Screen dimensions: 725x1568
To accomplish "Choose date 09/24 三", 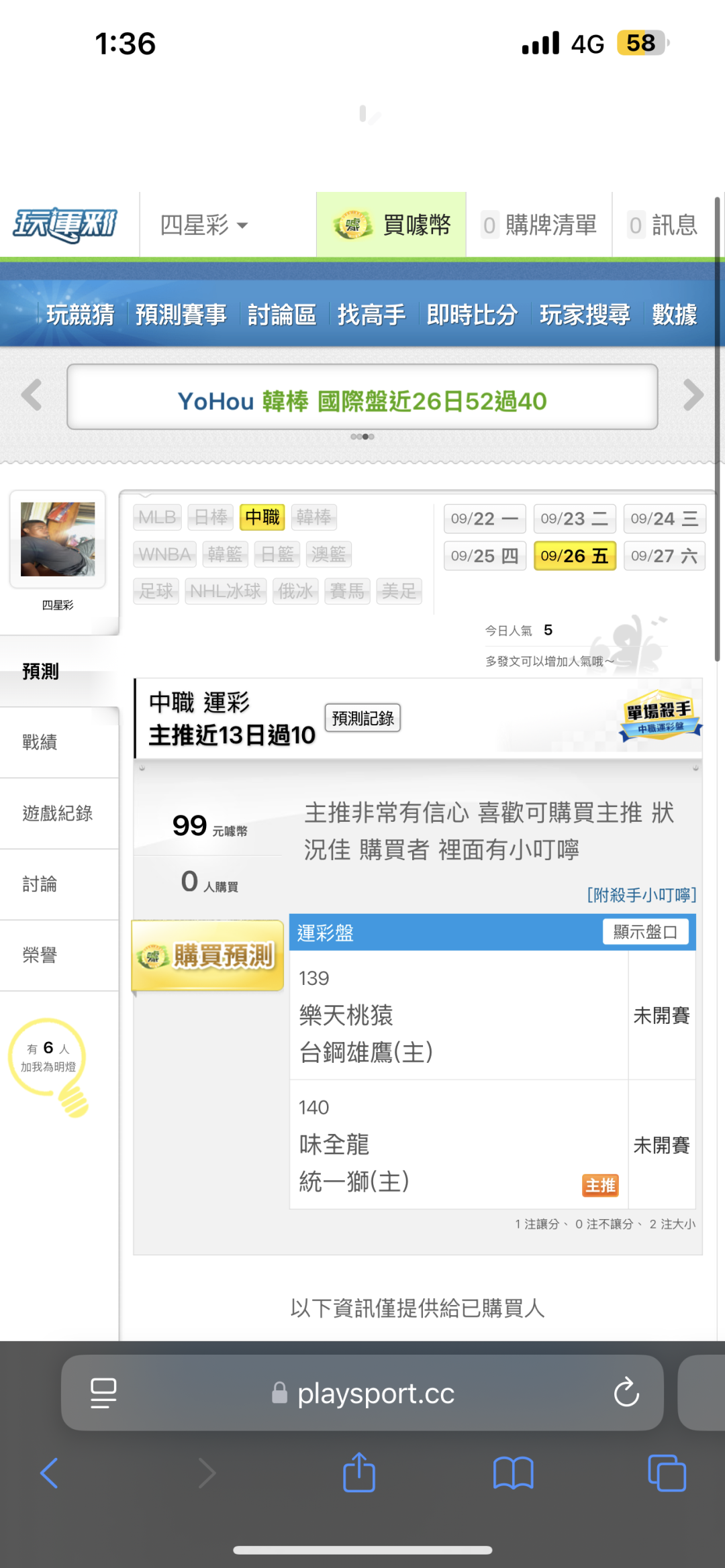I will pos(665,519).
